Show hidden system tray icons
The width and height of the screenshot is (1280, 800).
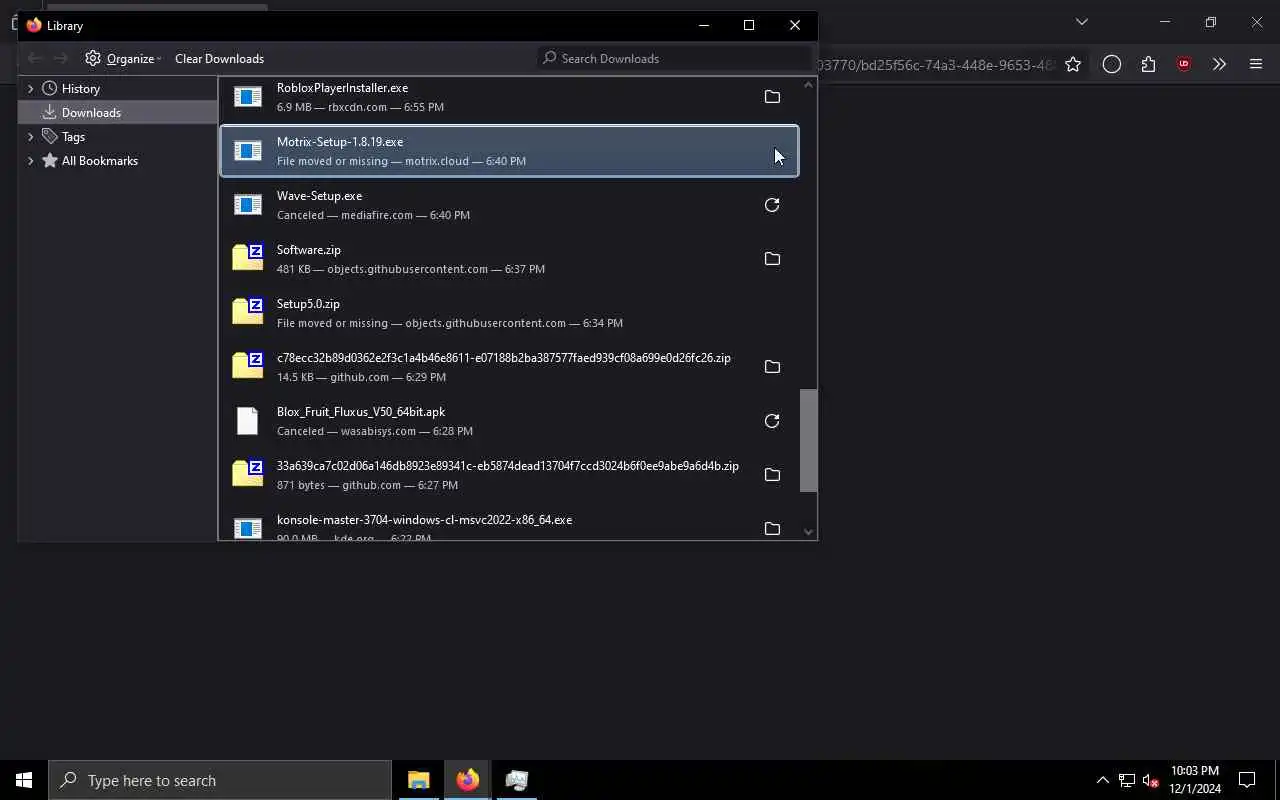(1102, 780)
